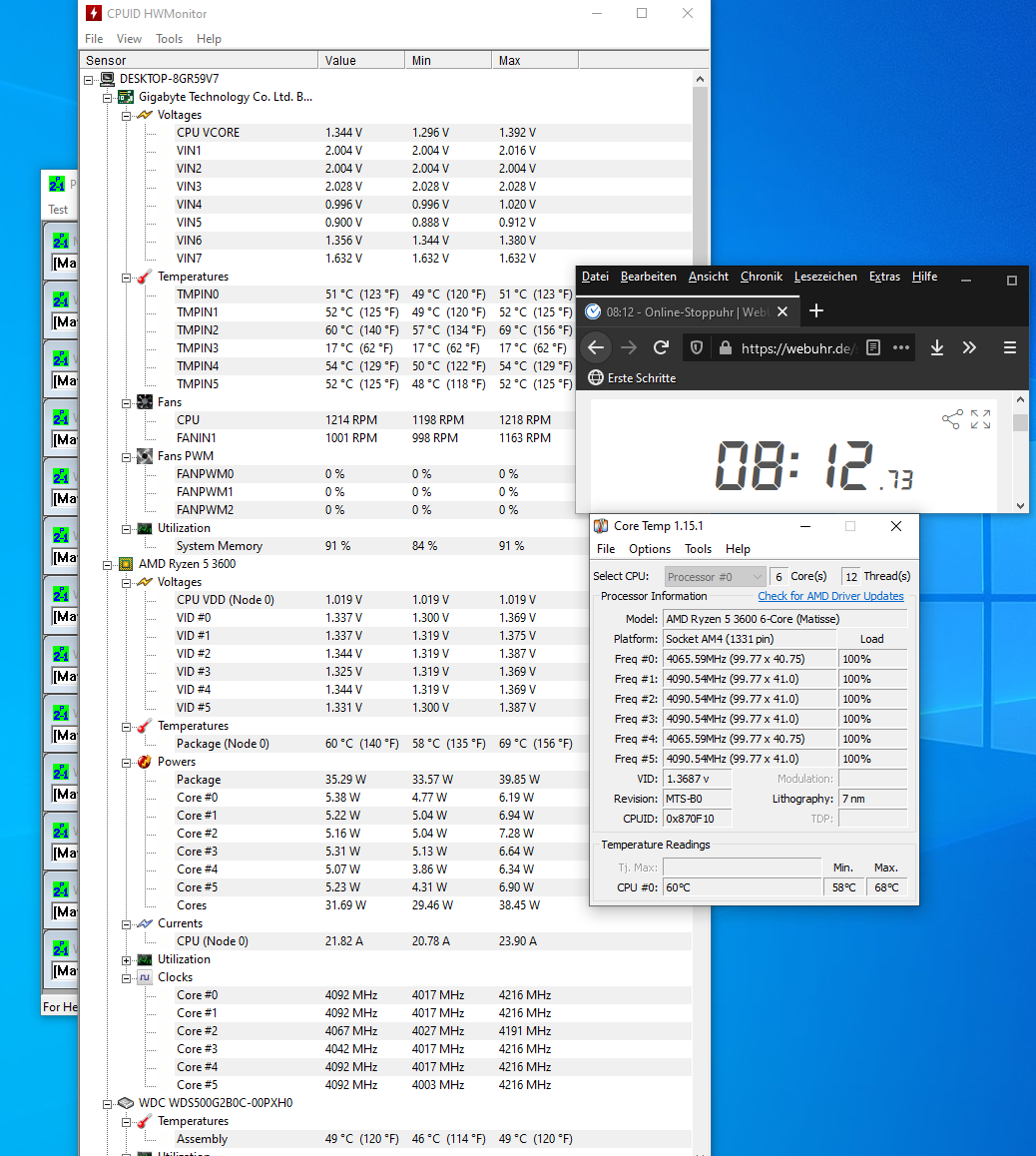Click the Firefox forward arrow button
Viewport: 1036px width, 1156px height.
[629, 348]
